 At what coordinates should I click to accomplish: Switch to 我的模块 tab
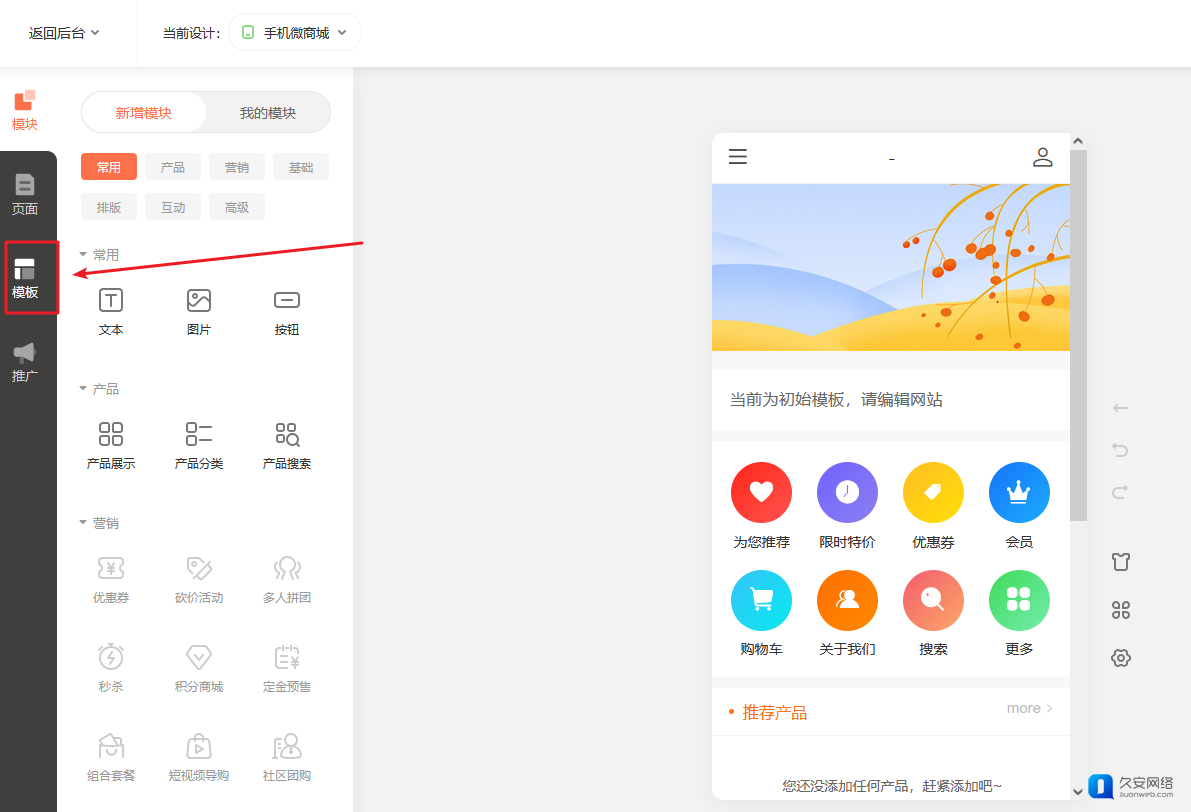point(268,113)
